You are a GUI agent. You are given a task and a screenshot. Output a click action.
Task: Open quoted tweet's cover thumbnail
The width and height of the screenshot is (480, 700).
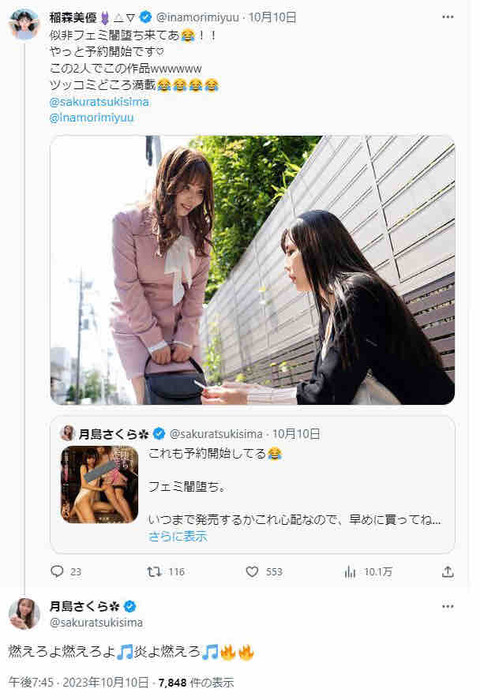[99, 484]
